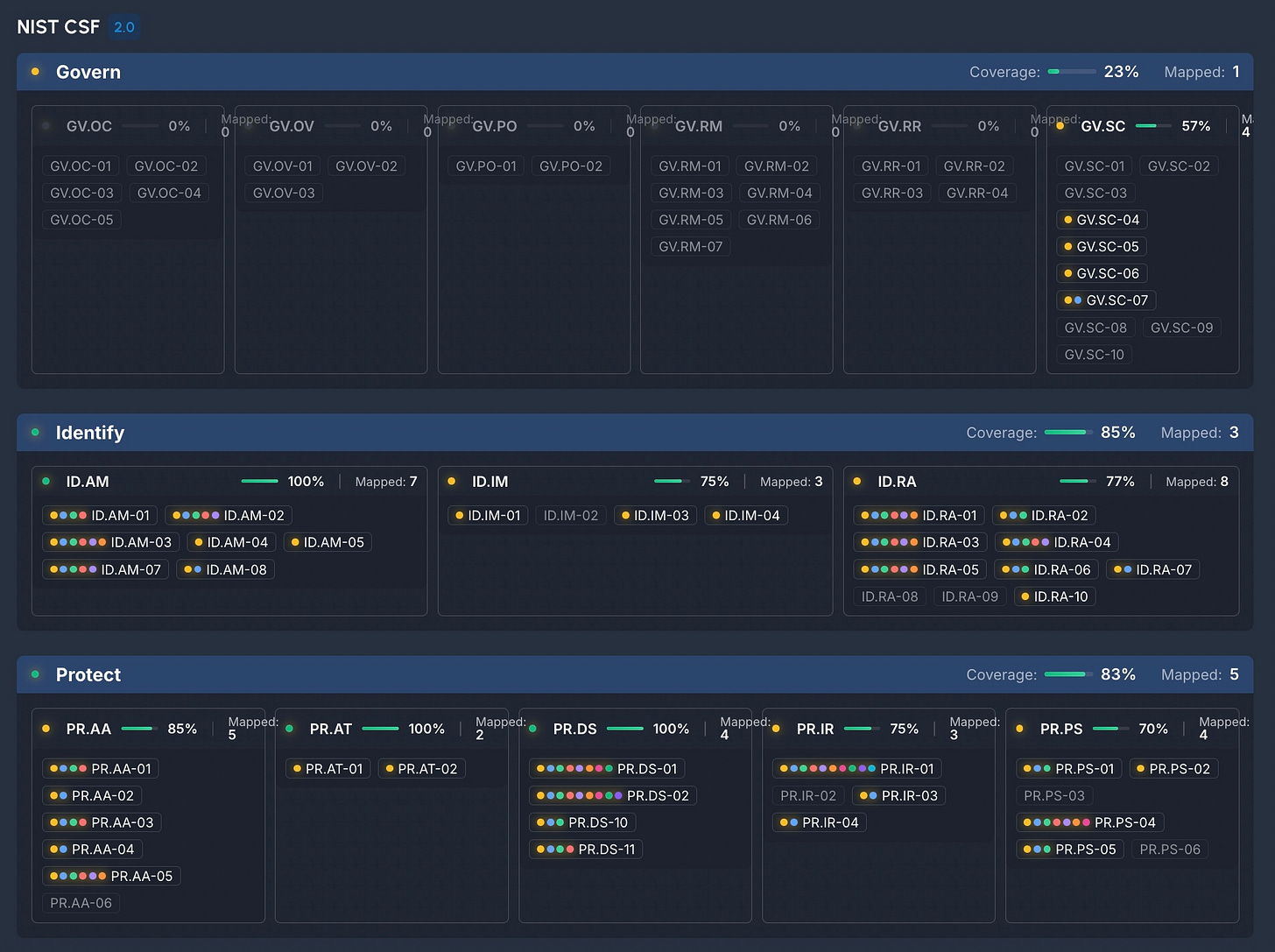
Task: Click the ID.AM 100% coverage bar
Action: pos(260,481)
